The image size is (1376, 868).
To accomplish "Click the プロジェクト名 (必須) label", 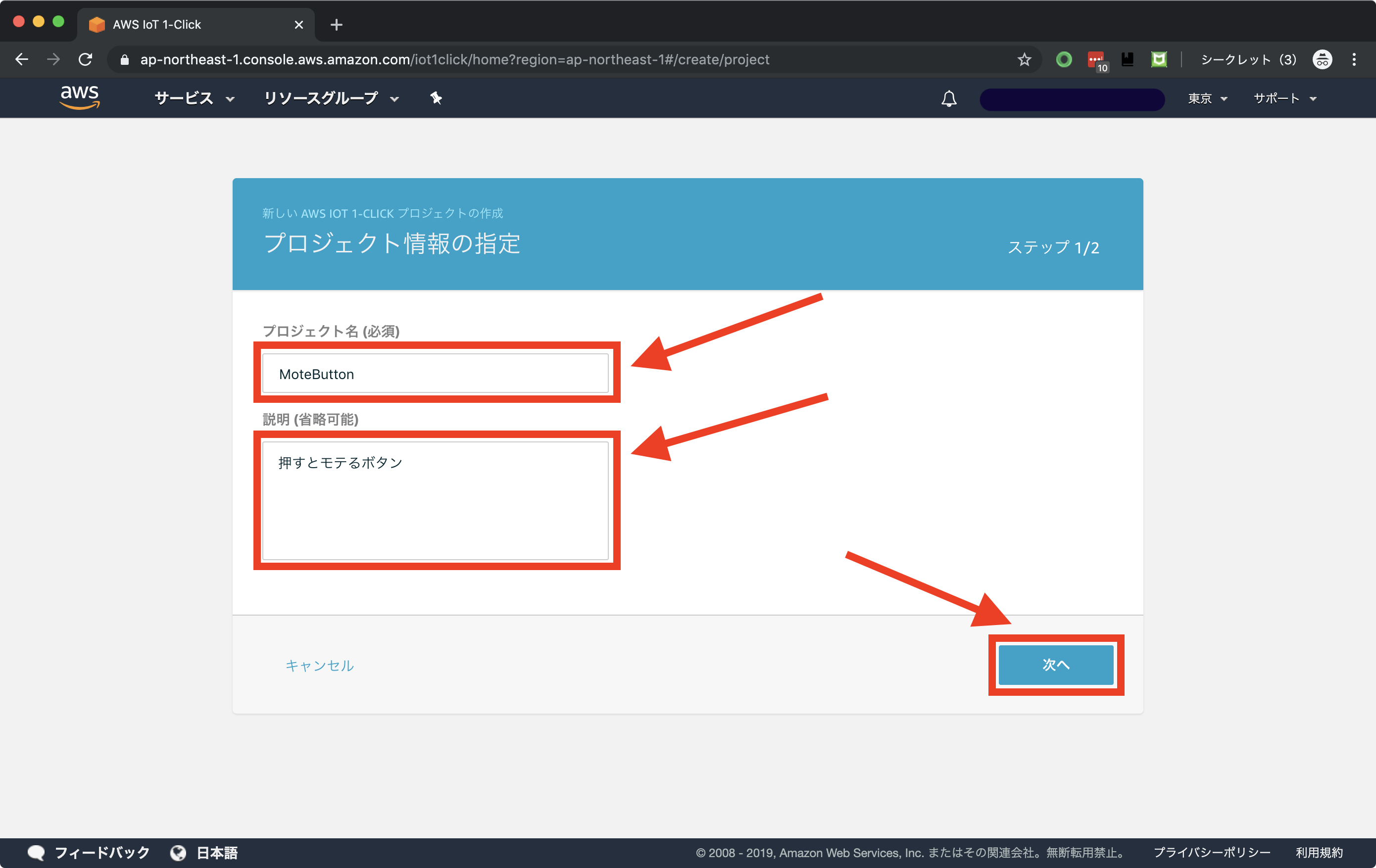I will (x=332, y=332).
